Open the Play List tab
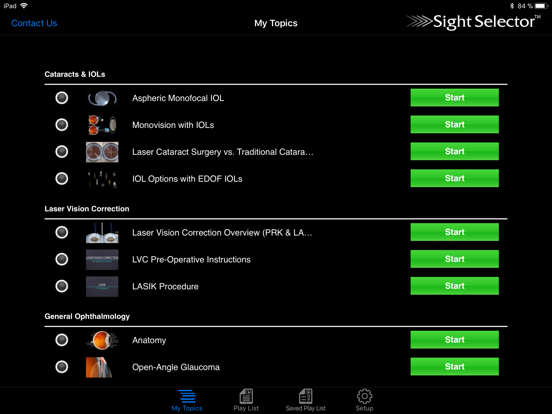The height and width of the screenshot is (414, 552). coord(246,400)
